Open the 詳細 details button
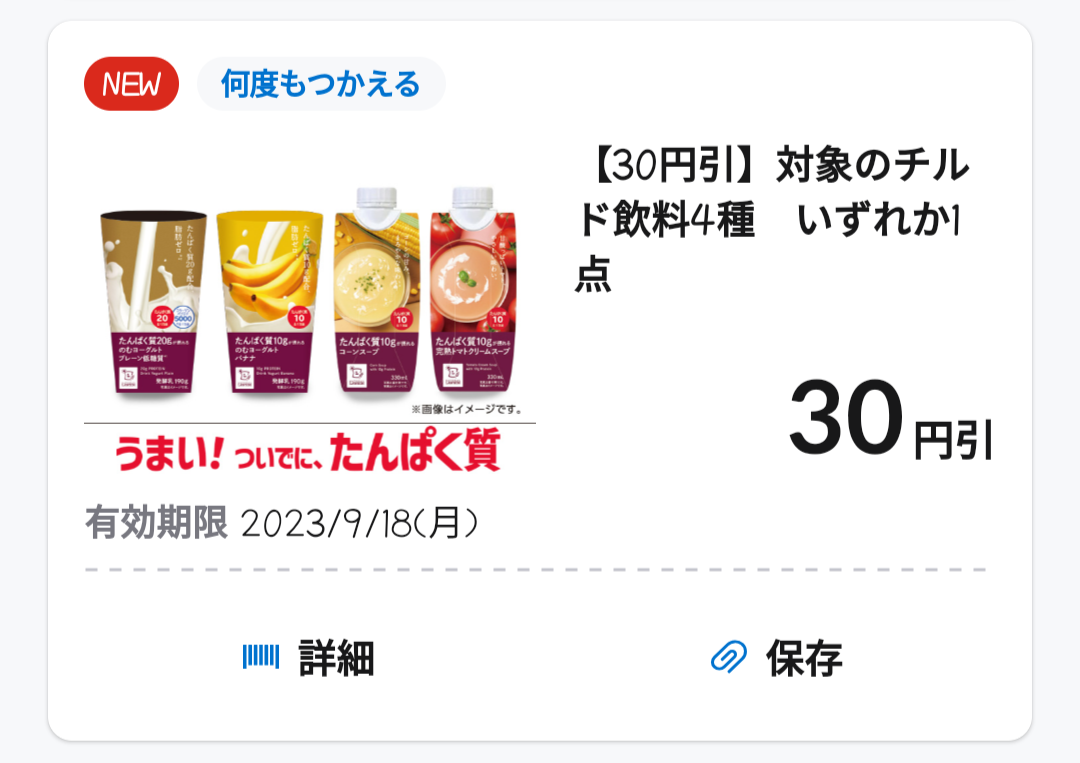Image resolution: width=1080 pixels, height=763 pixels. point(309,658)
